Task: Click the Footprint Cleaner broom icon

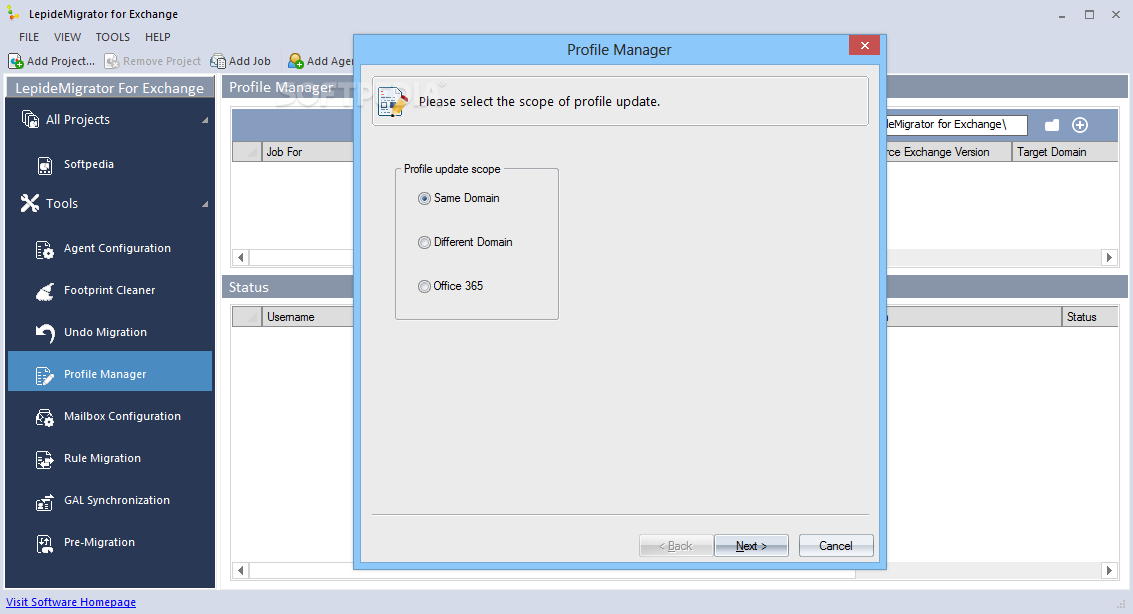Action: [45, 292]
